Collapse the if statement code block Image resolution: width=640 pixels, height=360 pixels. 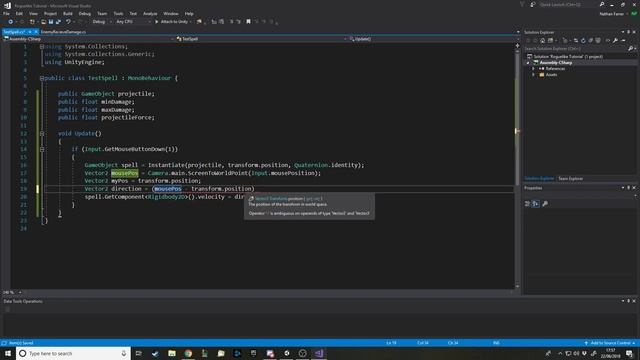[x=42, y=149]
